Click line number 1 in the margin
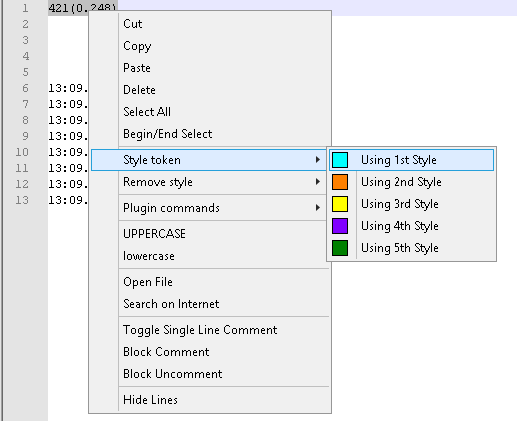Image resolution: width=517 pixels, height=421 pixels. pos(25,8)
